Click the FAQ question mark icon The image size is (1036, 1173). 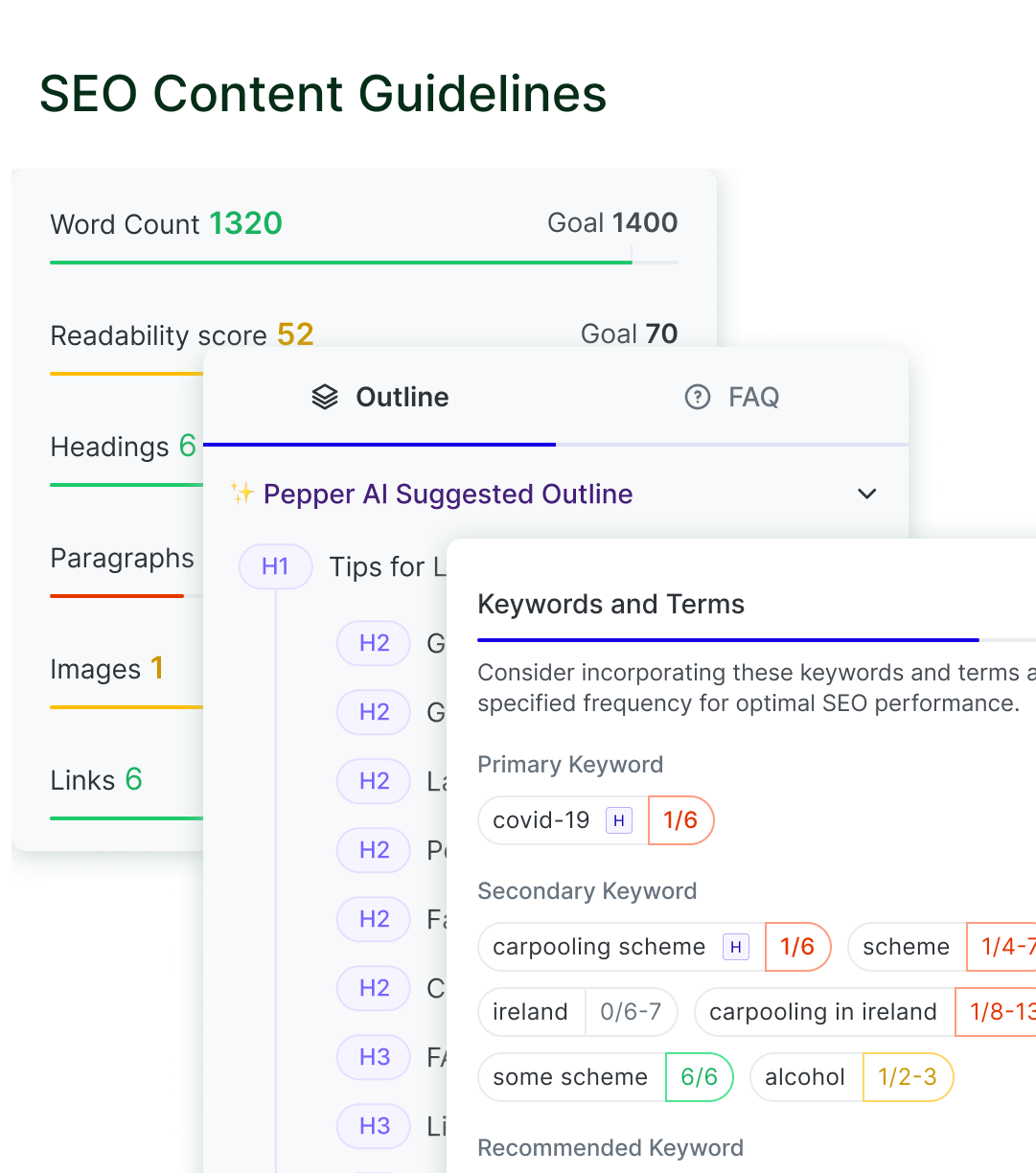pos(698,397)
